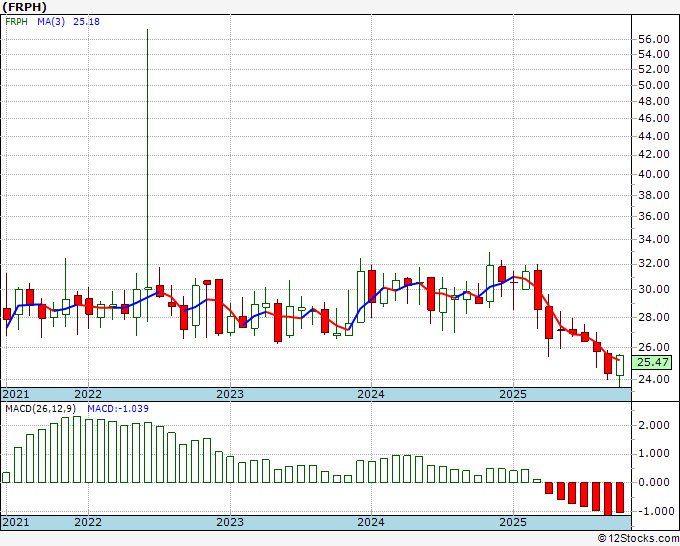Click the green FRPH legend label
The height and width of the screenshot is (546, 680).
[x=16, y=21]
